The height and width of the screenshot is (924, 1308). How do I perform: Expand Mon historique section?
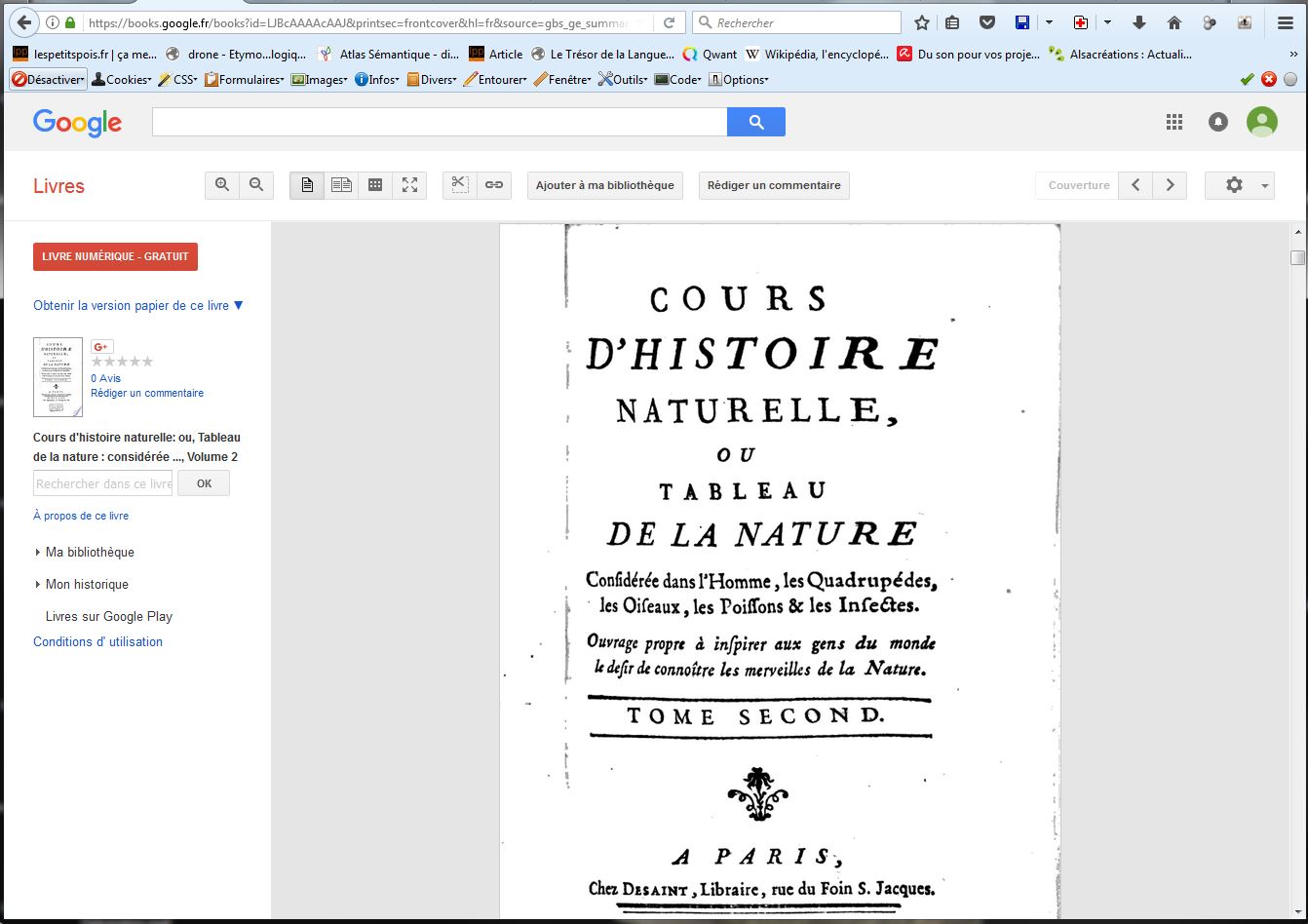coord(87,585)
